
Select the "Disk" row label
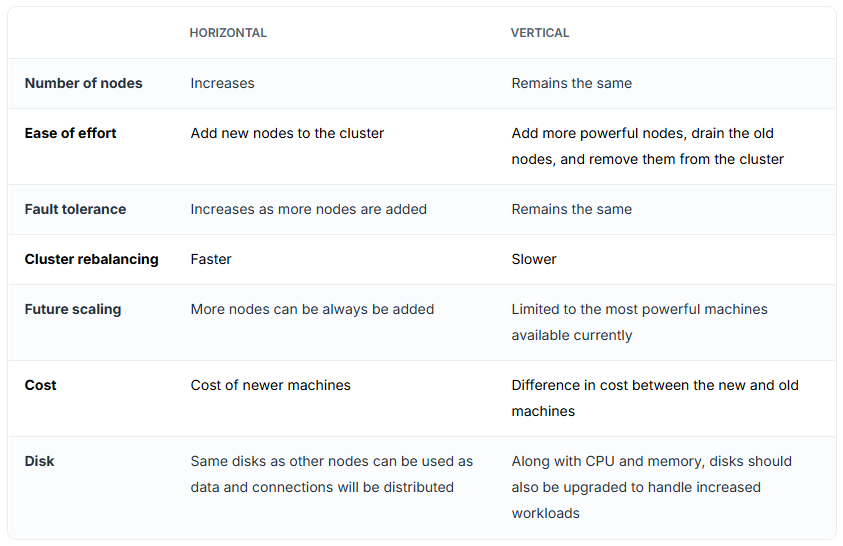click(x=39, y=461)
